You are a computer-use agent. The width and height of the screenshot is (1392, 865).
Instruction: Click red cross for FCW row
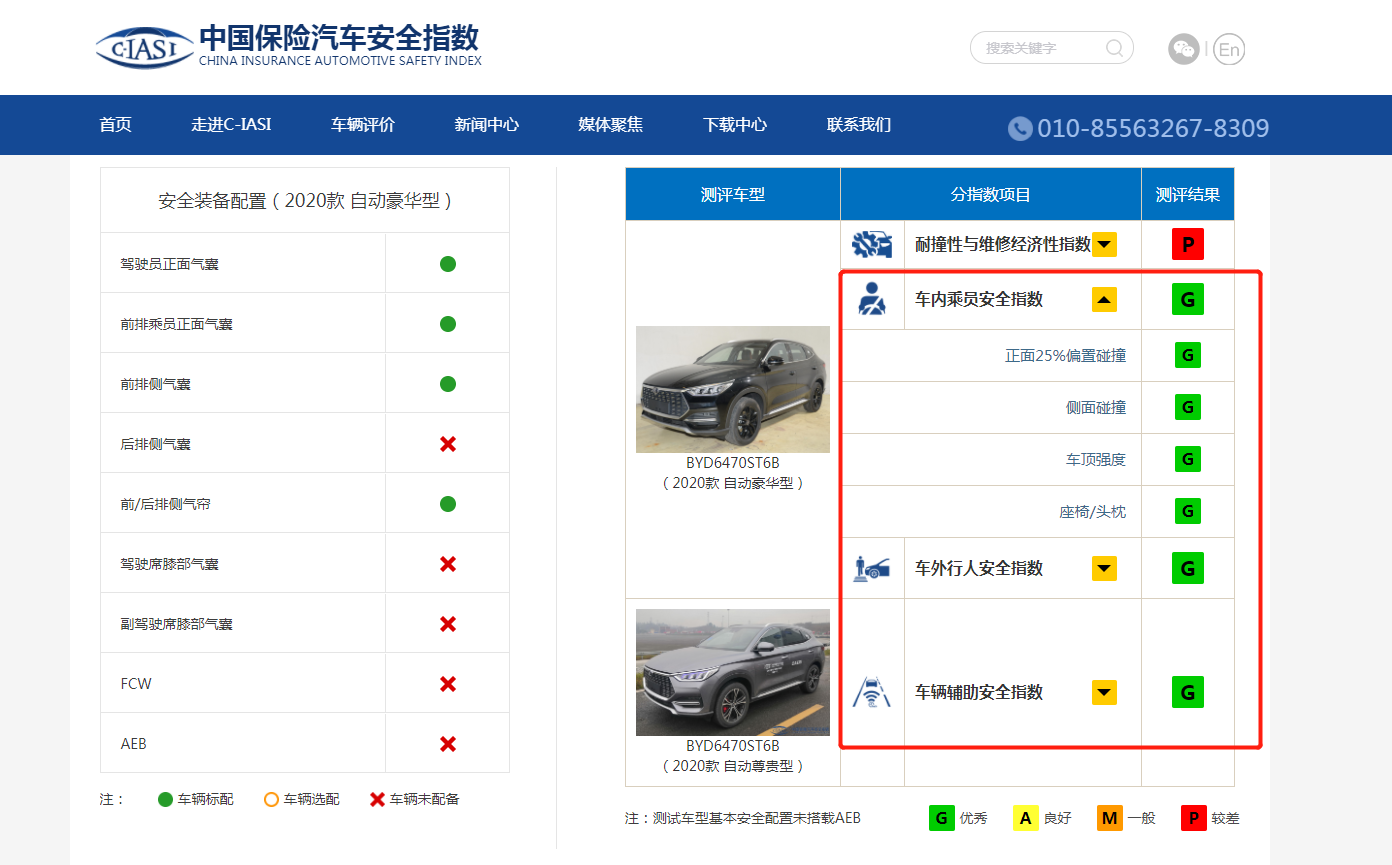tap(448, 684)
